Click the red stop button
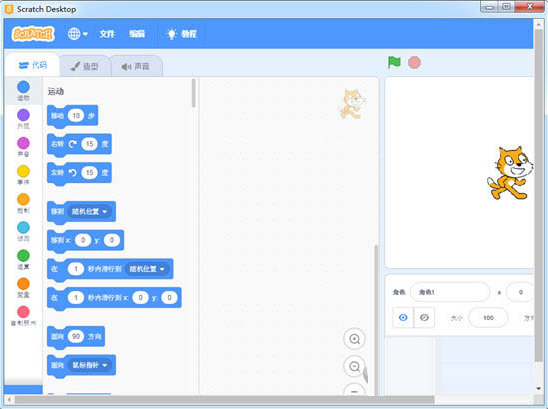 click(414, 63)
